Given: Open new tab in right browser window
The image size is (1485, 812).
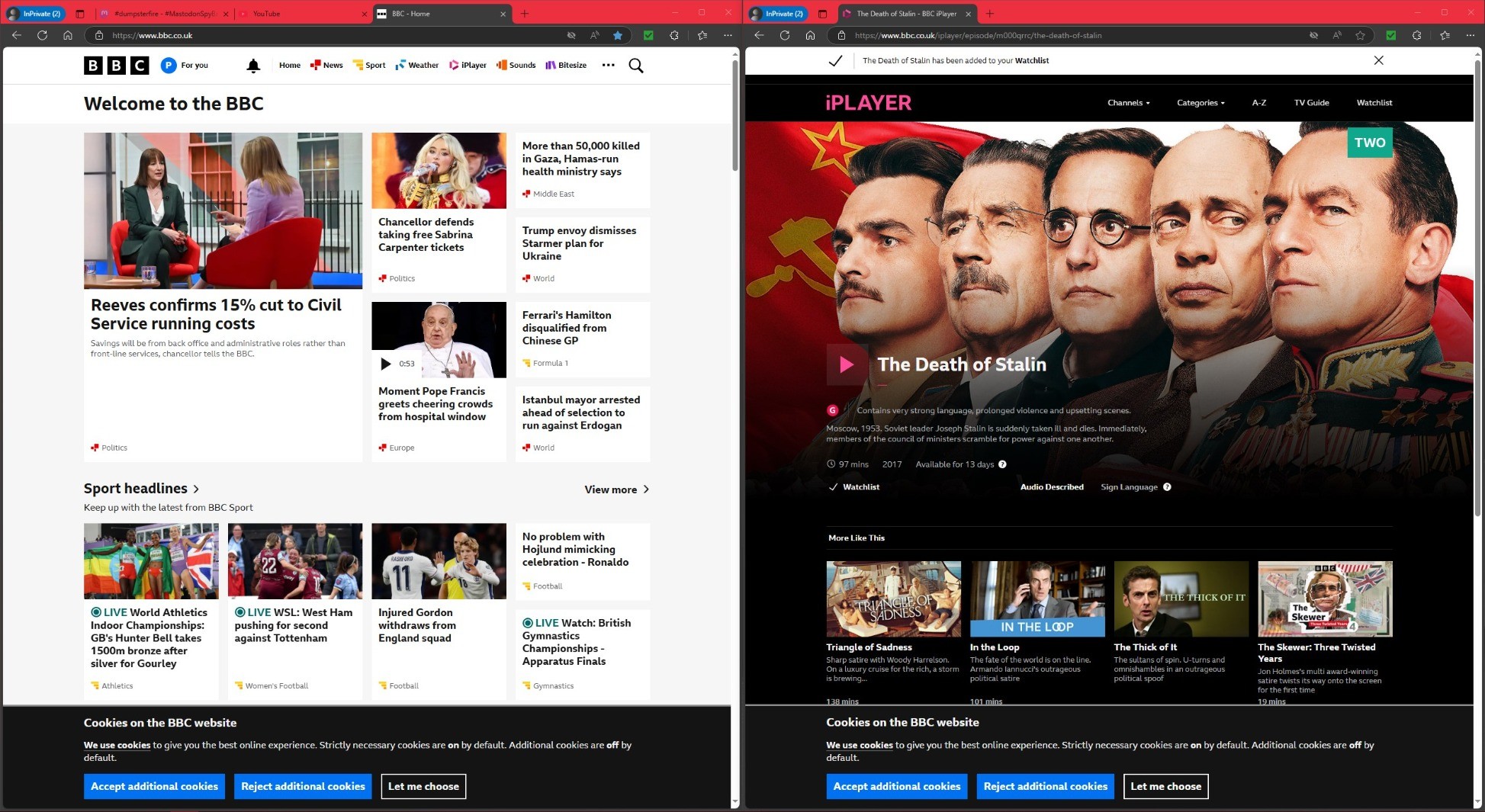Looking at the screenshot, I should [990, 13].
